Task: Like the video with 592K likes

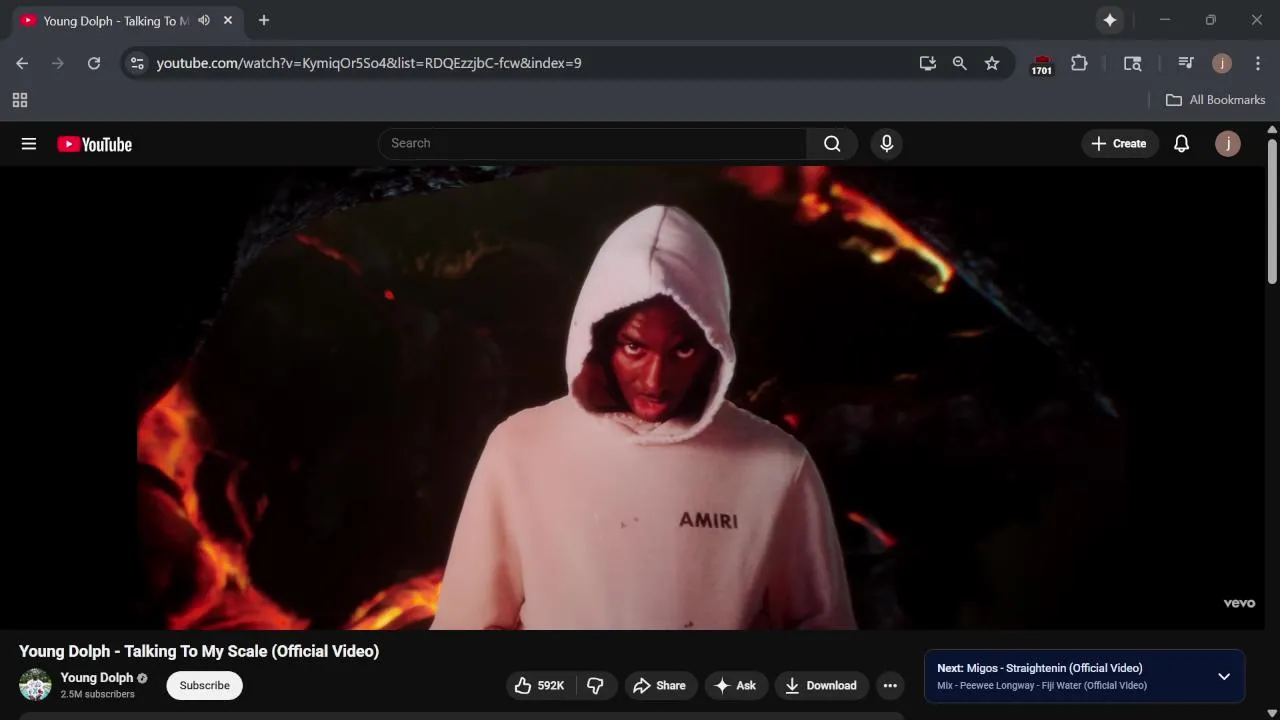Action: [x=539, y=685]
